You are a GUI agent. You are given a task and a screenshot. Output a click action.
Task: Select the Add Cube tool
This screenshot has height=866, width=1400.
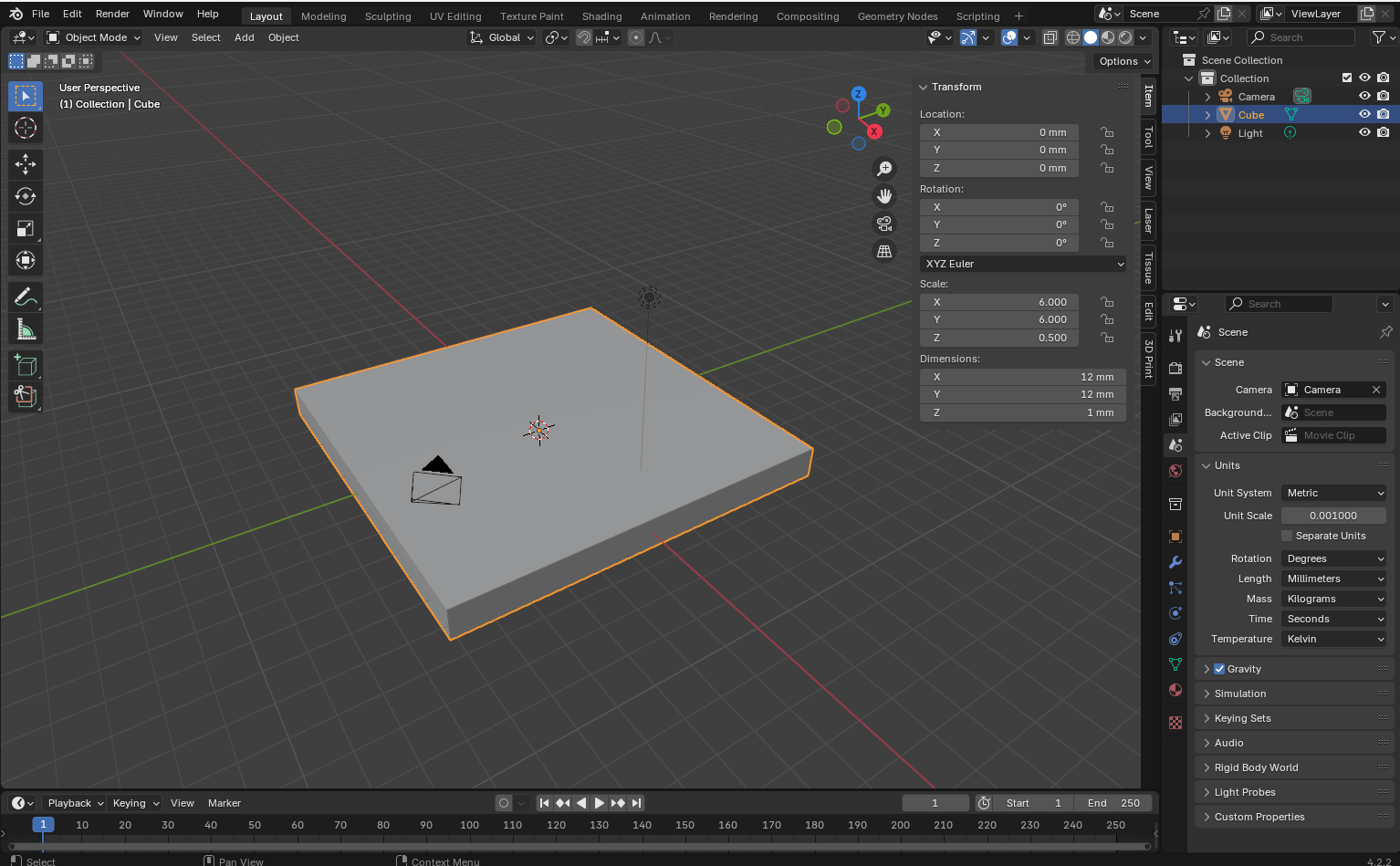coord(26,366)
